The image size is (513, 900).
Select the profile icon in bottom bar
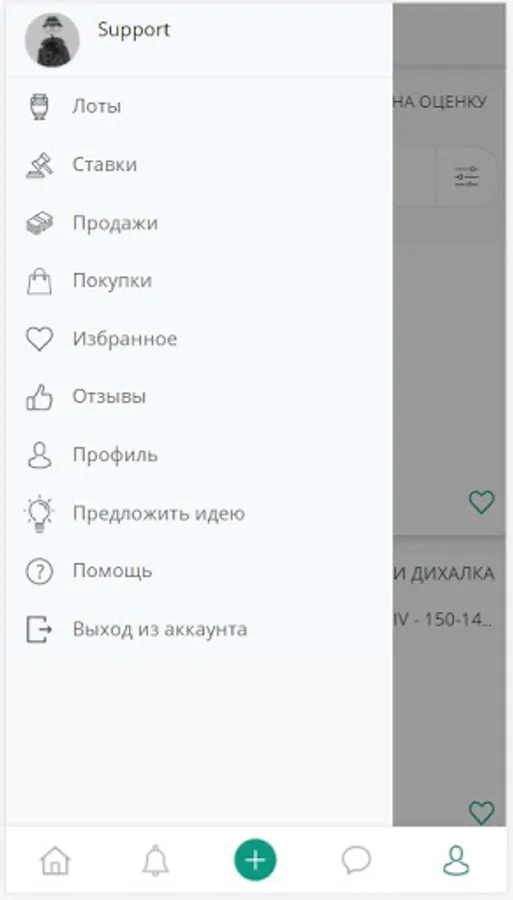tap(456, 860)
